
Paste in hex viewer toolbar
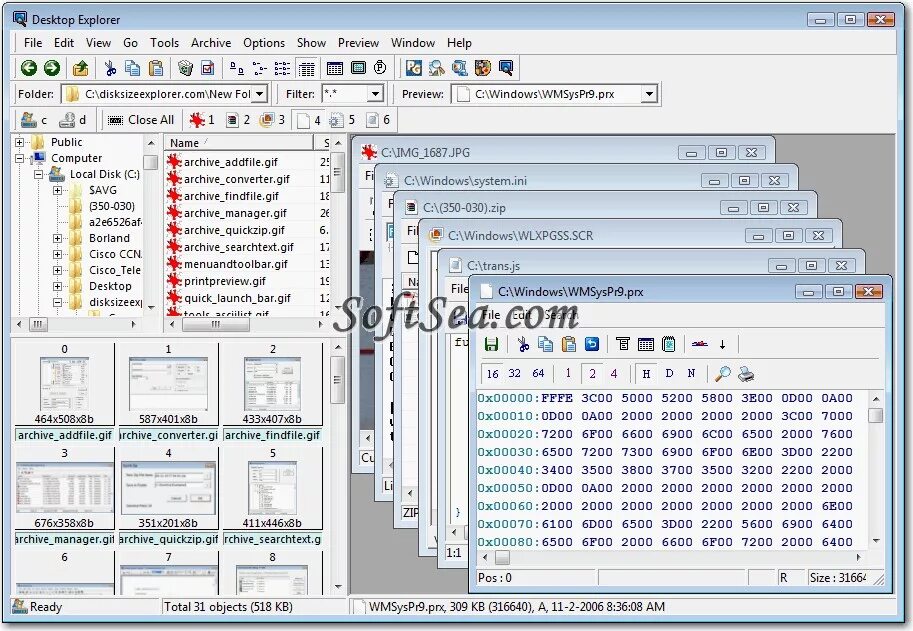[569, 344]
